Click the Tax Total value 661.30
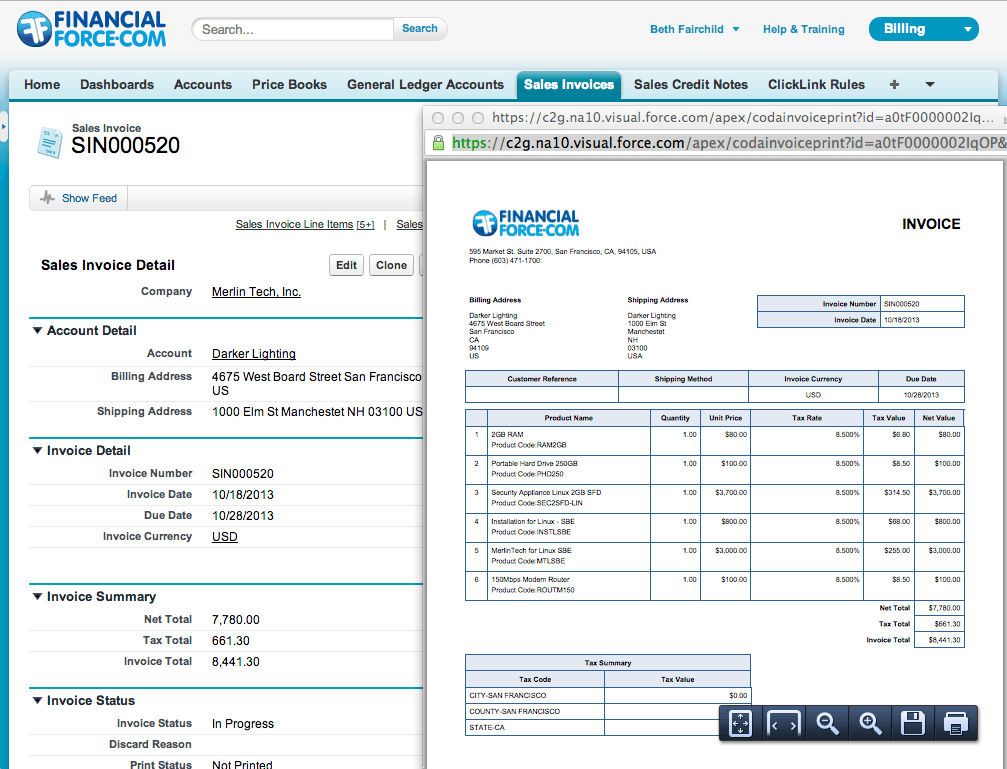 pyautogui.click(x=231, y=641)
